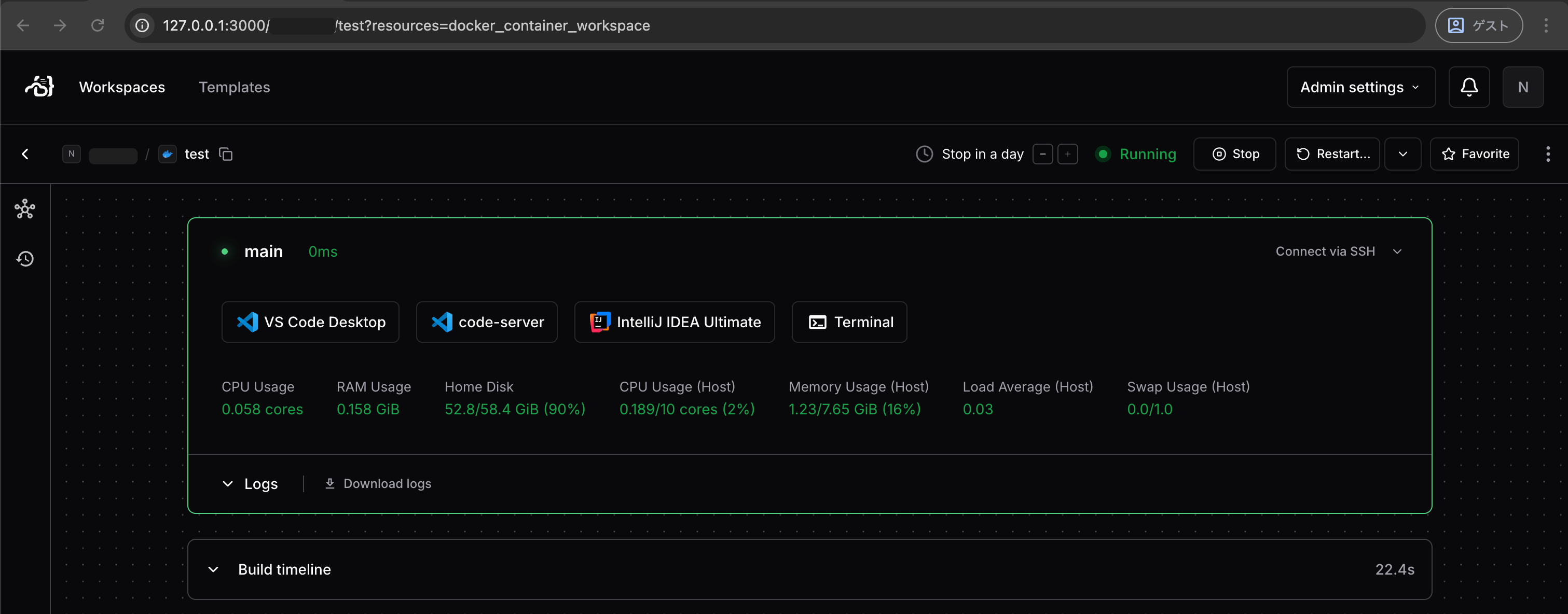The height and width of the screenshot is (614, 1568).
Task: Go back using the chevron arrow
Action: coord(25,154)
